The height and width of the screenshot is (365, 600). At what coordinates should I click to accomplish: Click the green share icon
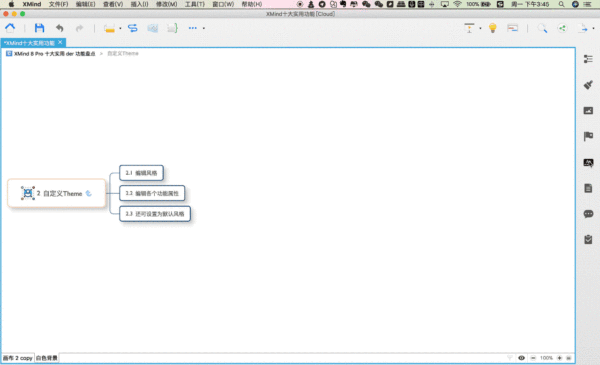coord(562,28)
